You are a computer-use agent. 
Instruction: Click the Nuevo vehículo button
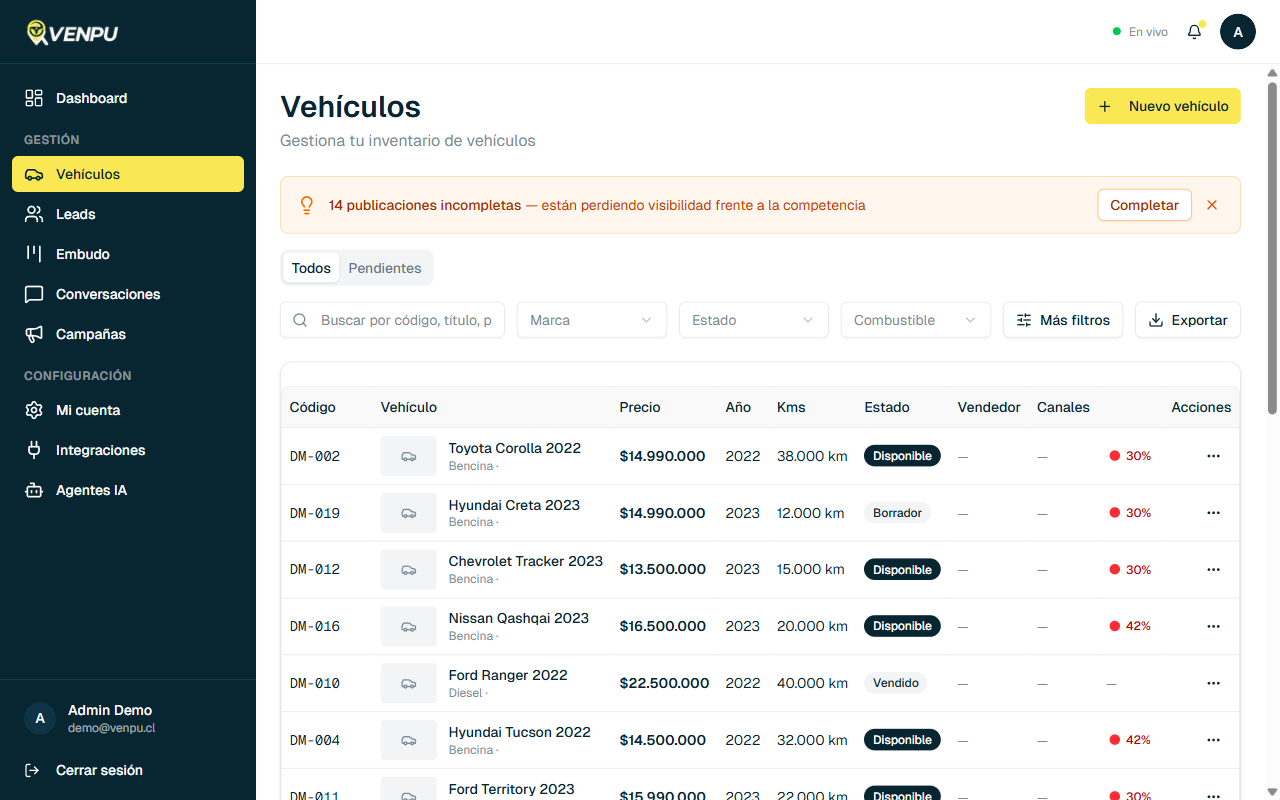coord(1162,106)
